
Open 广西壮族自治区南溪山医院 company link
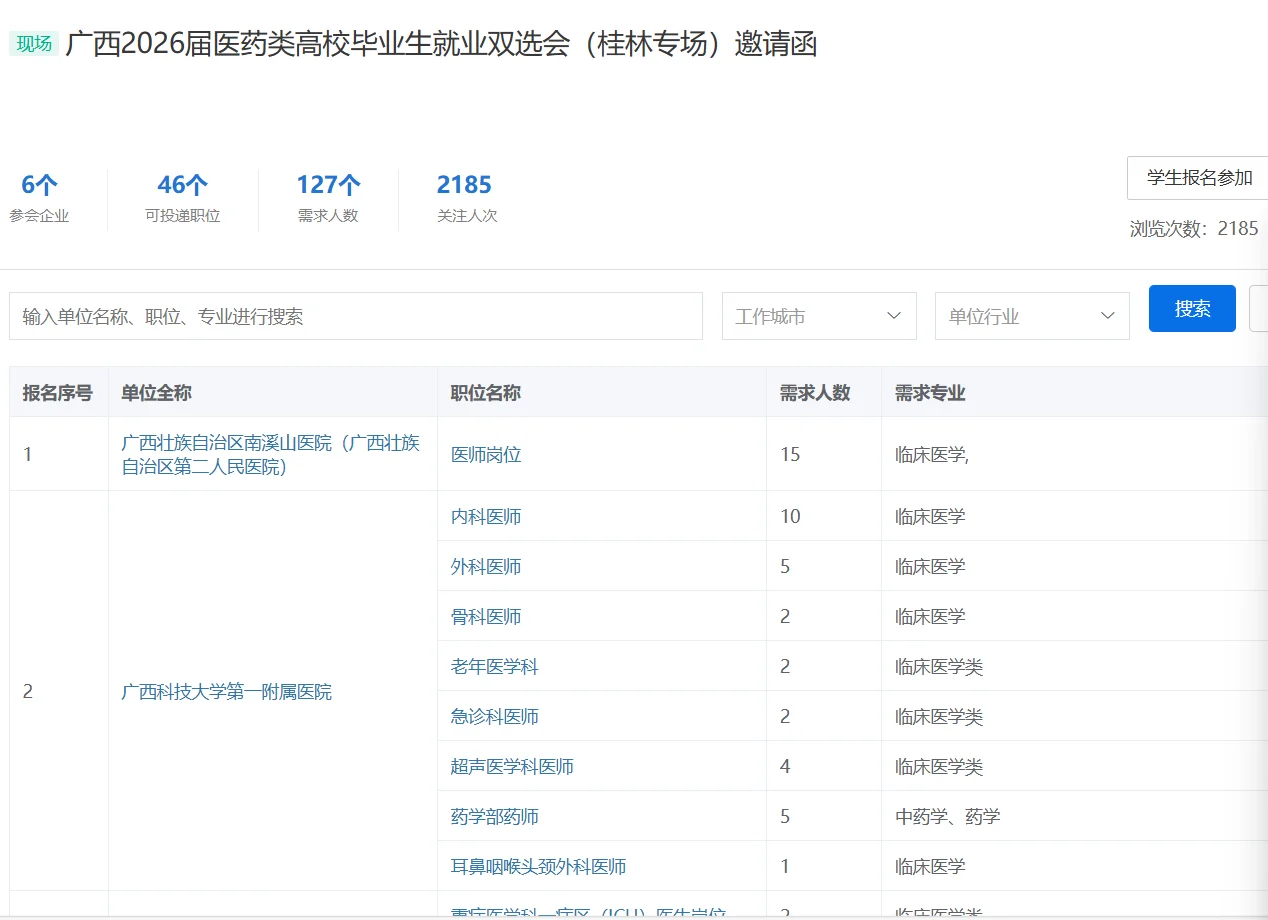point(271,454)
